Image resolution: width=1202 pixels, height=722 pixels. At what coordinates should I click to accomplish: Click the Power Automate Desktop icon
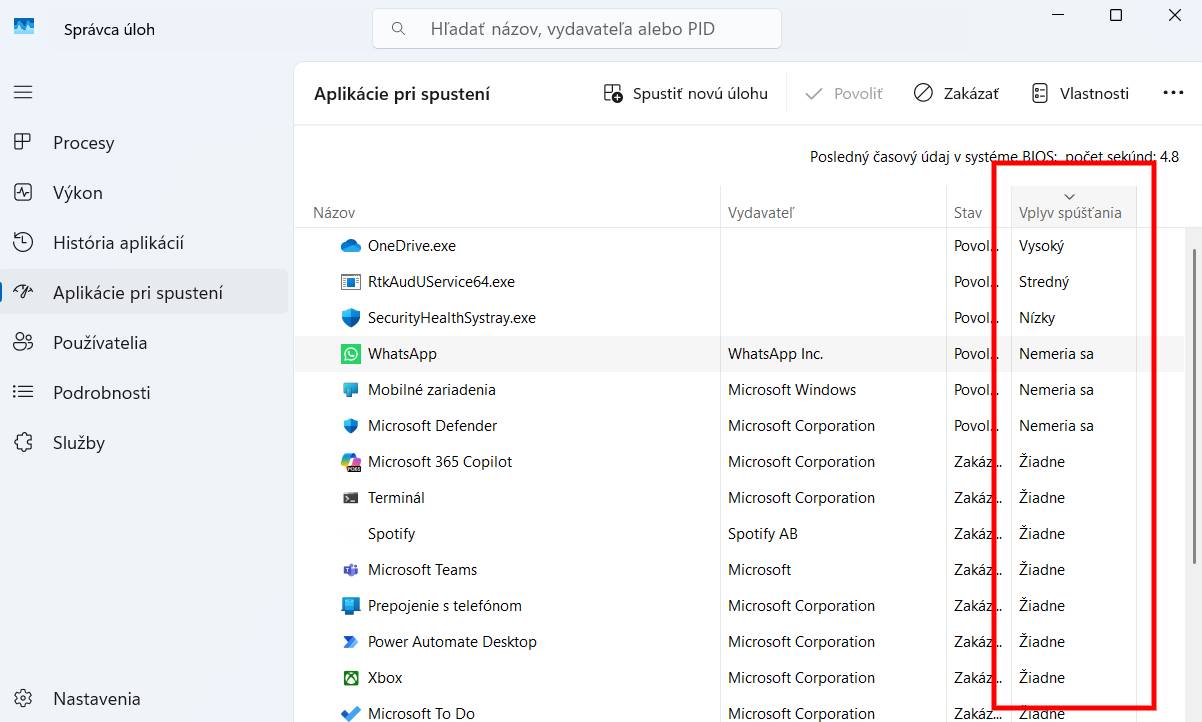(350, 641)
